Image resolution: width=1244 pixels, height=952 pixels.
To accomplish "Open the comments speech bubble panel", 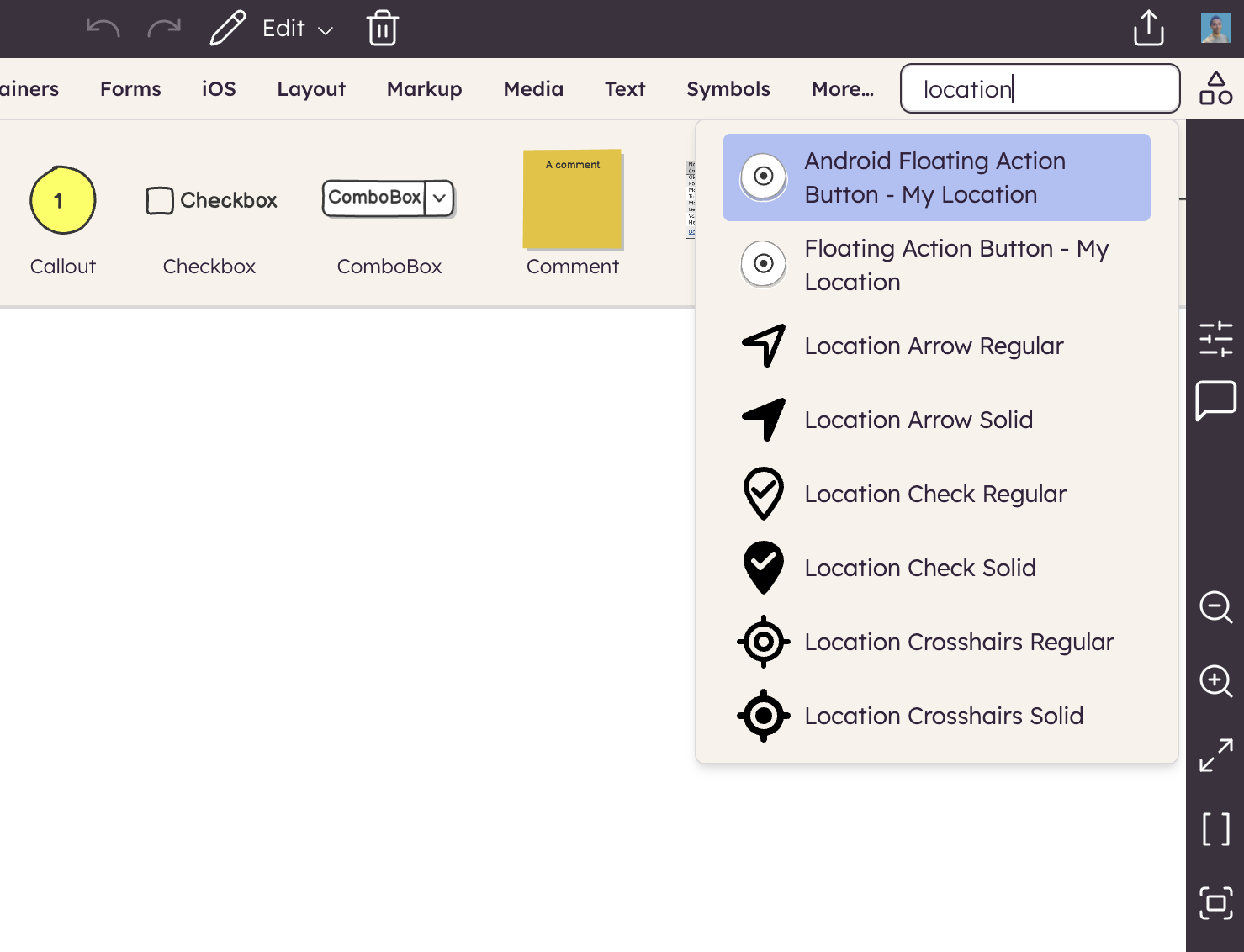I will coord(1215,399).
